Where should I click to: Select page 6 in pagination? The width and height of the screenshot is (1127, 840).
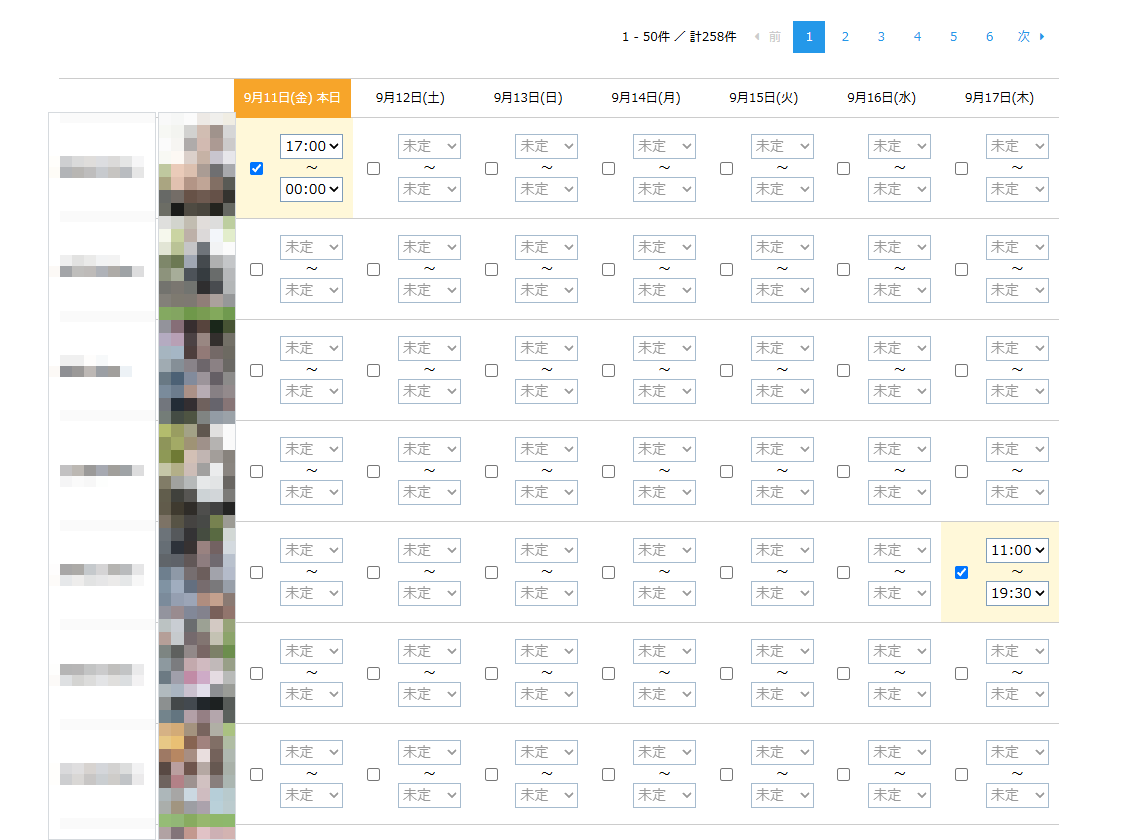[x=989, y=37]
